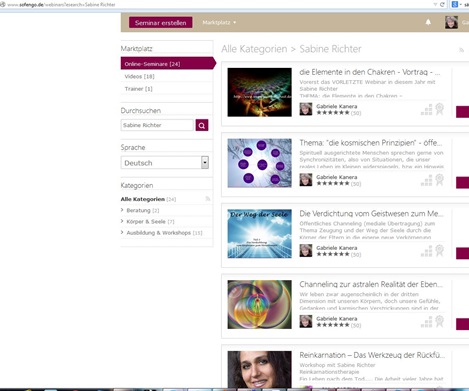Switch to Videos [18] tab
The width and height of the screenshot is (469, 391).
pos(140,76)
